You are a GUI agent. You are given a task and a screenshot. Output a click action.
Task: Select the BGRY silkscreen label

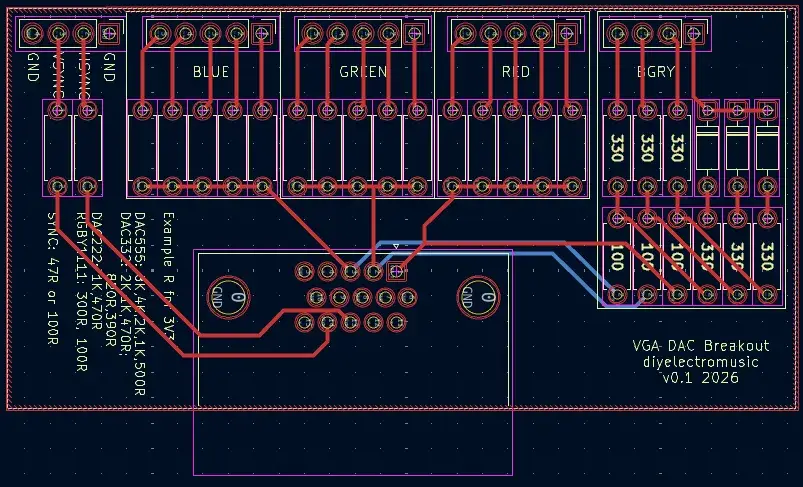[x=656, y=72]
